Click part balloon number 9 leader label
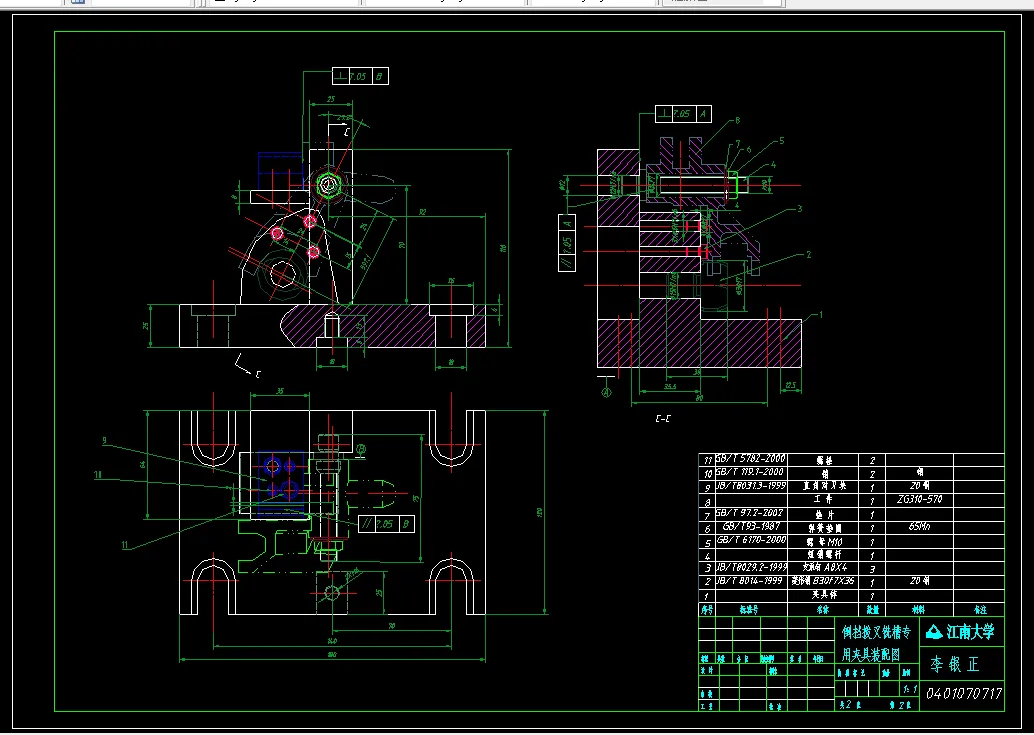The width and height of the screenshot is (1034, 735). 105,440
